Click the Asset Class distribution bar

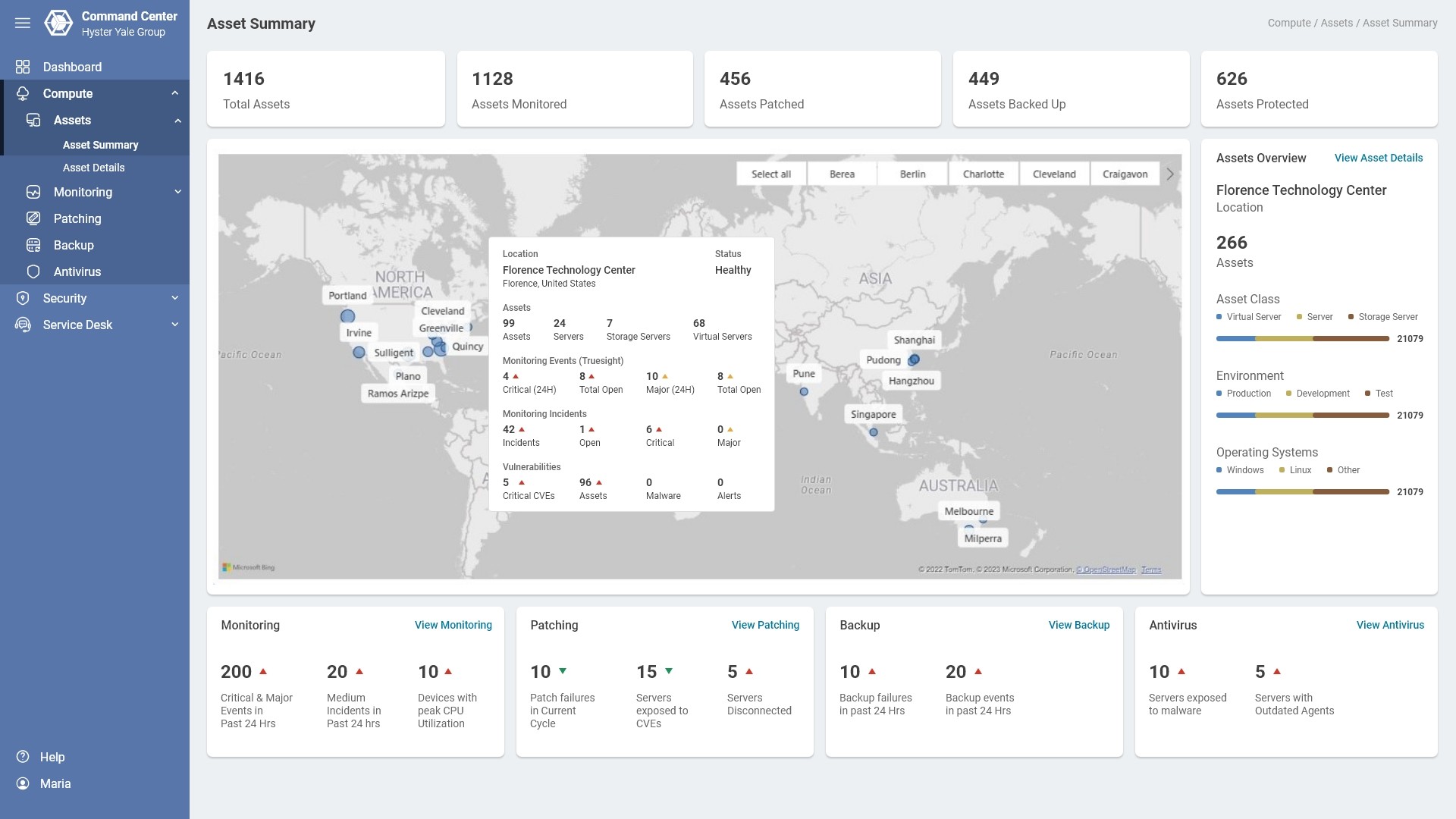pos(1302,339)
